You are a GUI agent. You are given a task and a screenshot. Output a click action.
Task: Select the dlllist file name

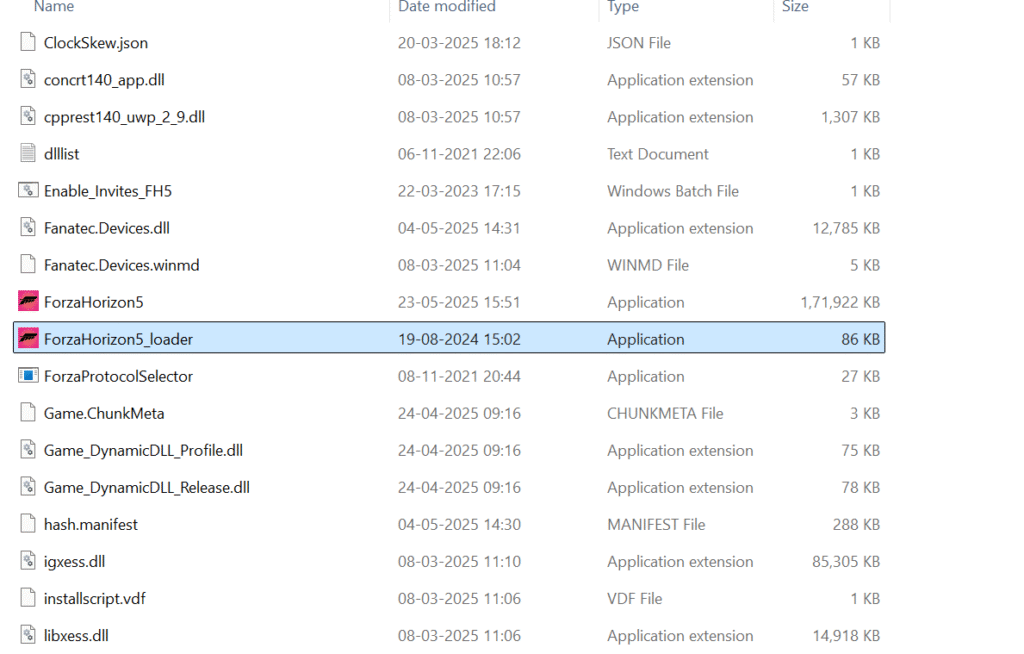coord(61,154)
